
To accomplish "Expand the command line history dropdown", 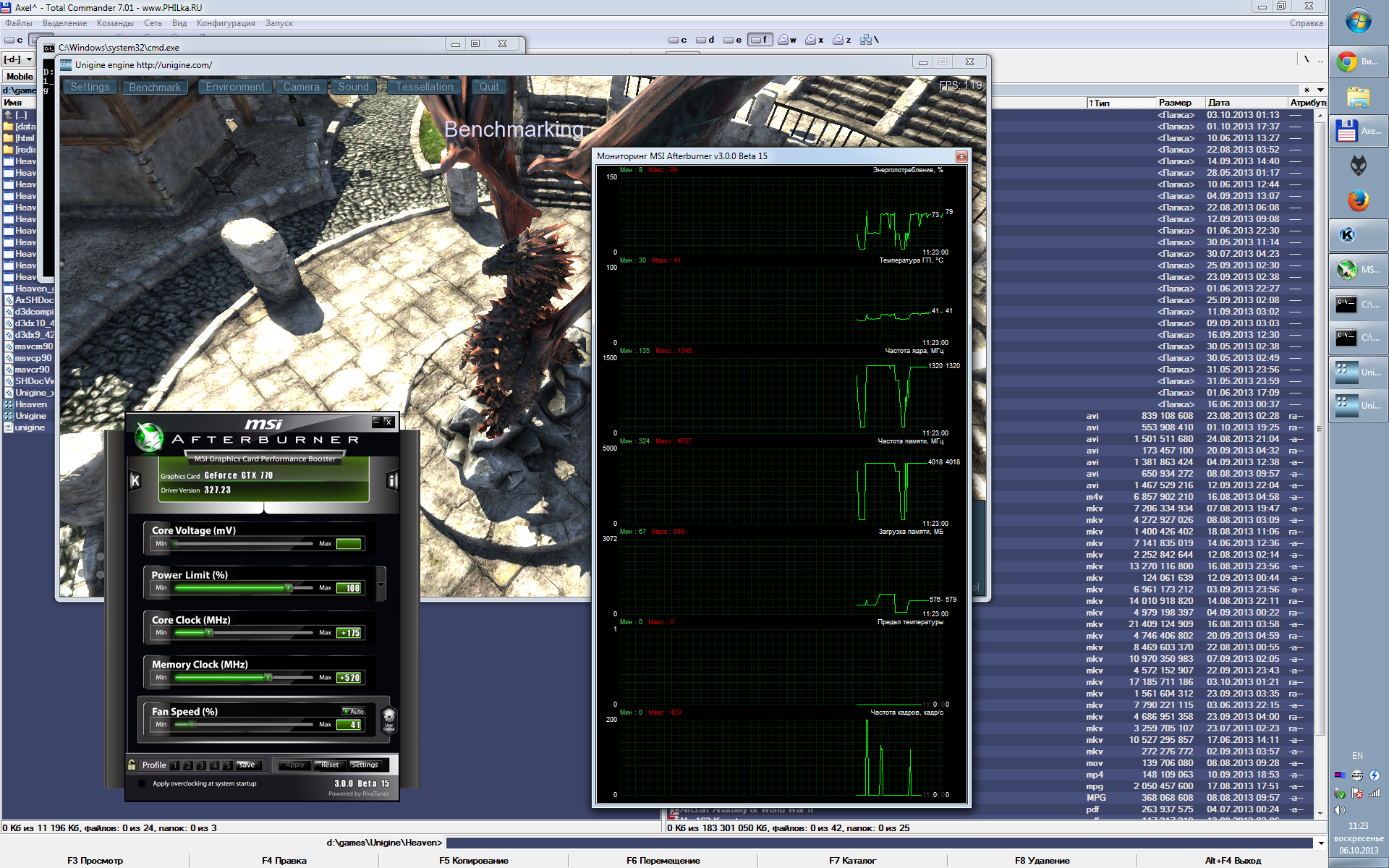I will tap(1320, 843).
